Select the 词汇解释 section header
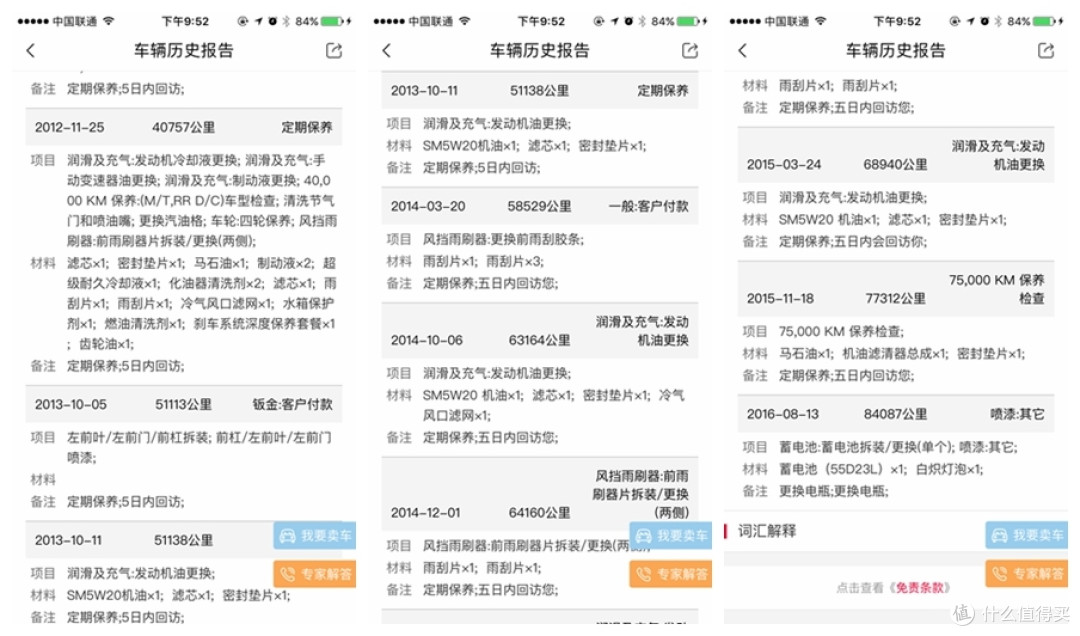Image resolution: width=1080 pixels, height=636 pixels. (767, 531)
